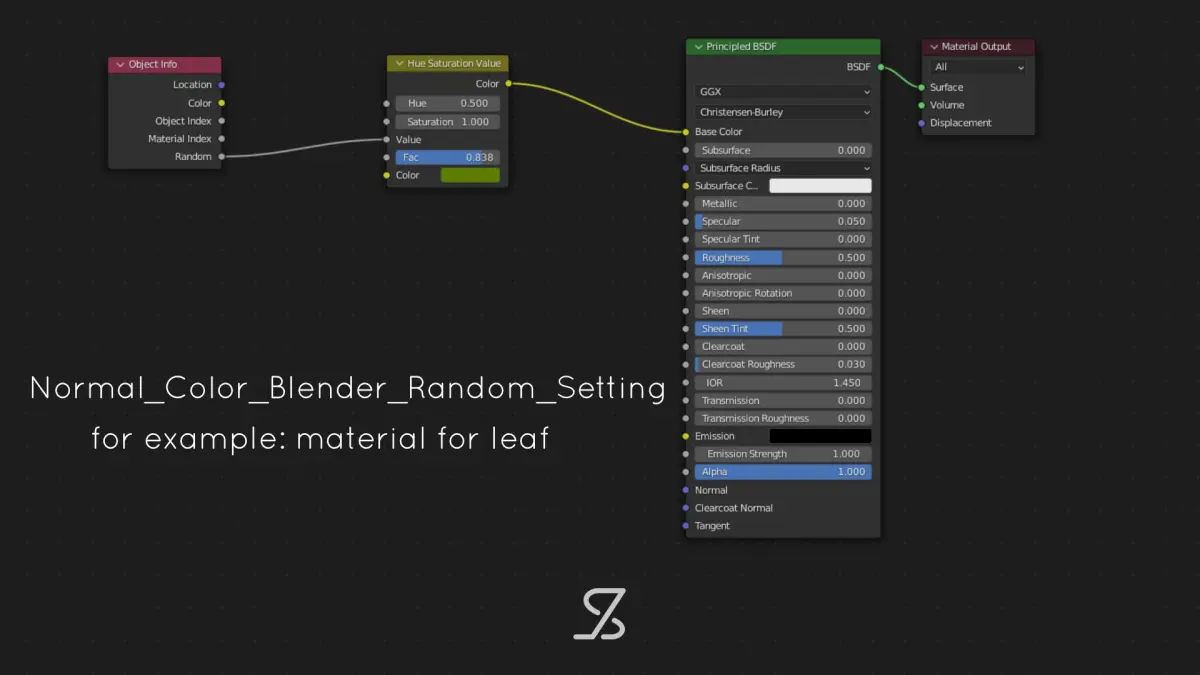This screenshot has width=1200, height=675.
Task: Click the Hue value field 0.500
Action: (447, 103)
